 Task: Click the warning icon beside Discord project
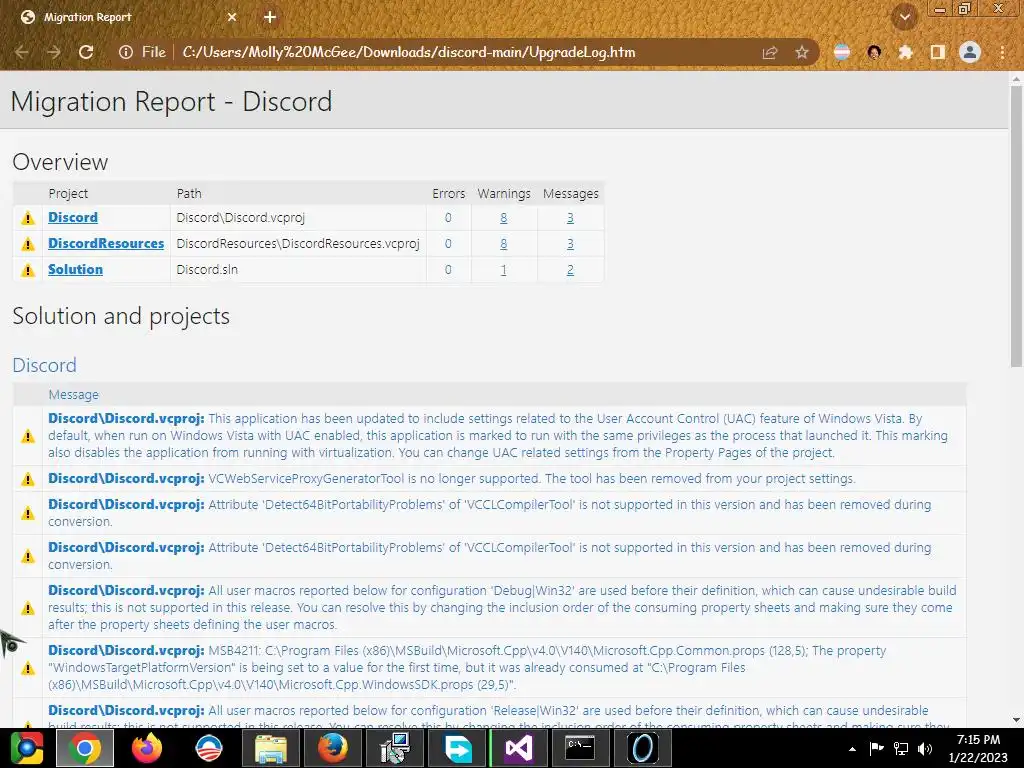pos(27,218)
